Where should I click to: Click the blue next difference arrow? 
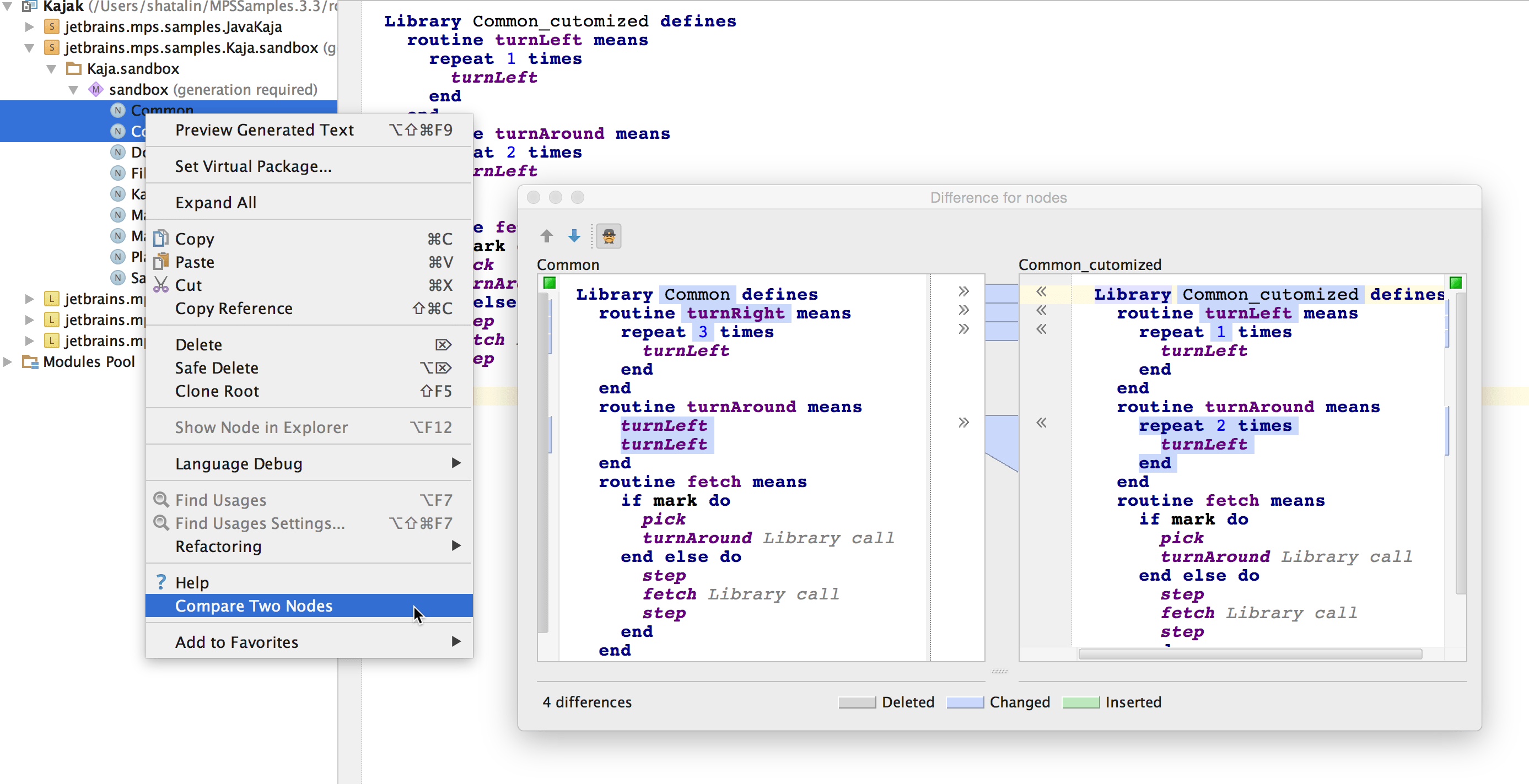click(x=573, y=236)
